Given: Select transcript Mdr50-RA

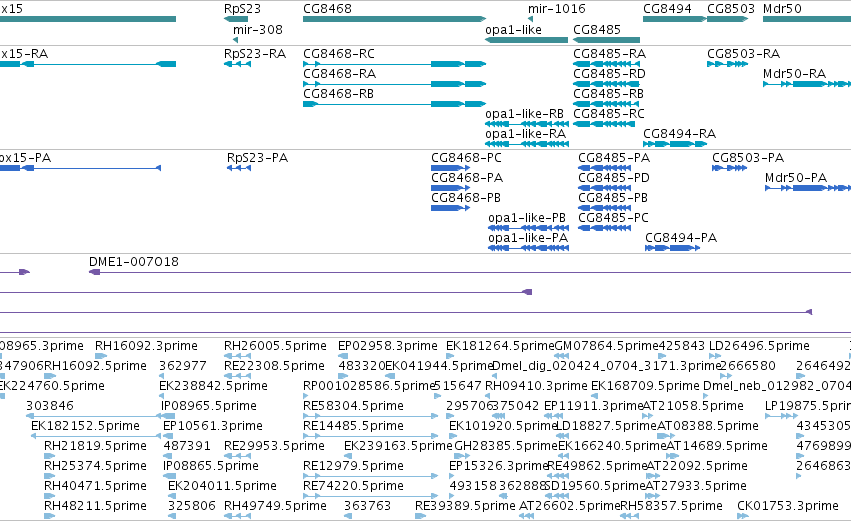Looking at the screenshot, I should 795,74.
